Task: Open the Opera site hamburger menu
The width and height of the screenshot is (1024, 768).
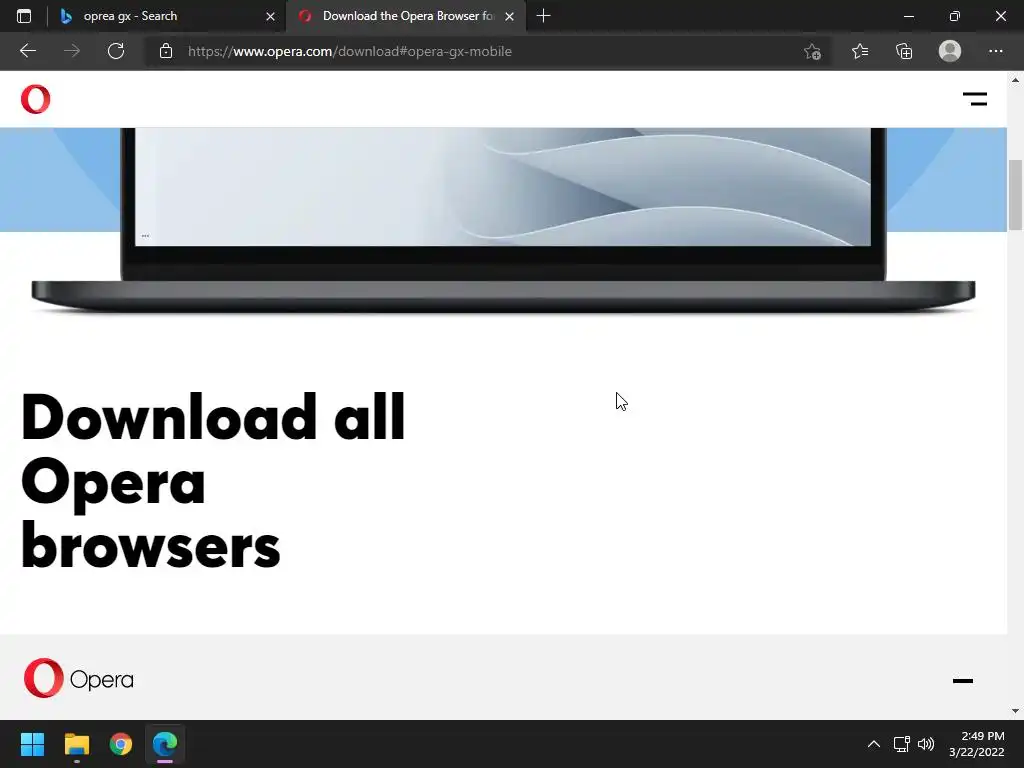Action: click(x=974, y=99)
